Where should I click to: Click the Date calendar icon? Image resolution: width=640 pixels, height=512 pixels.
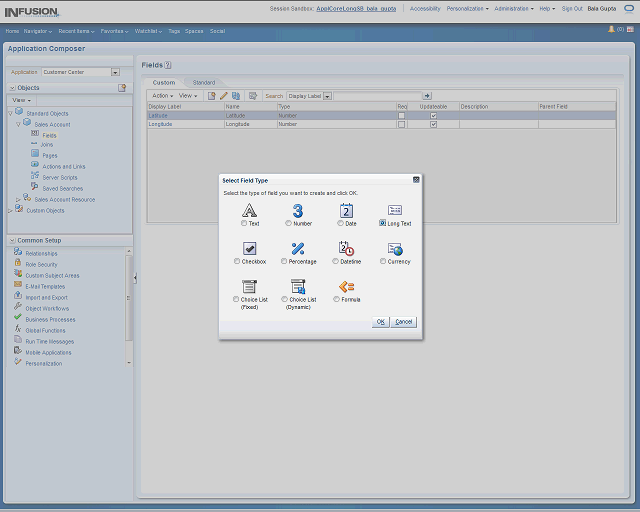tap(346, 210)
